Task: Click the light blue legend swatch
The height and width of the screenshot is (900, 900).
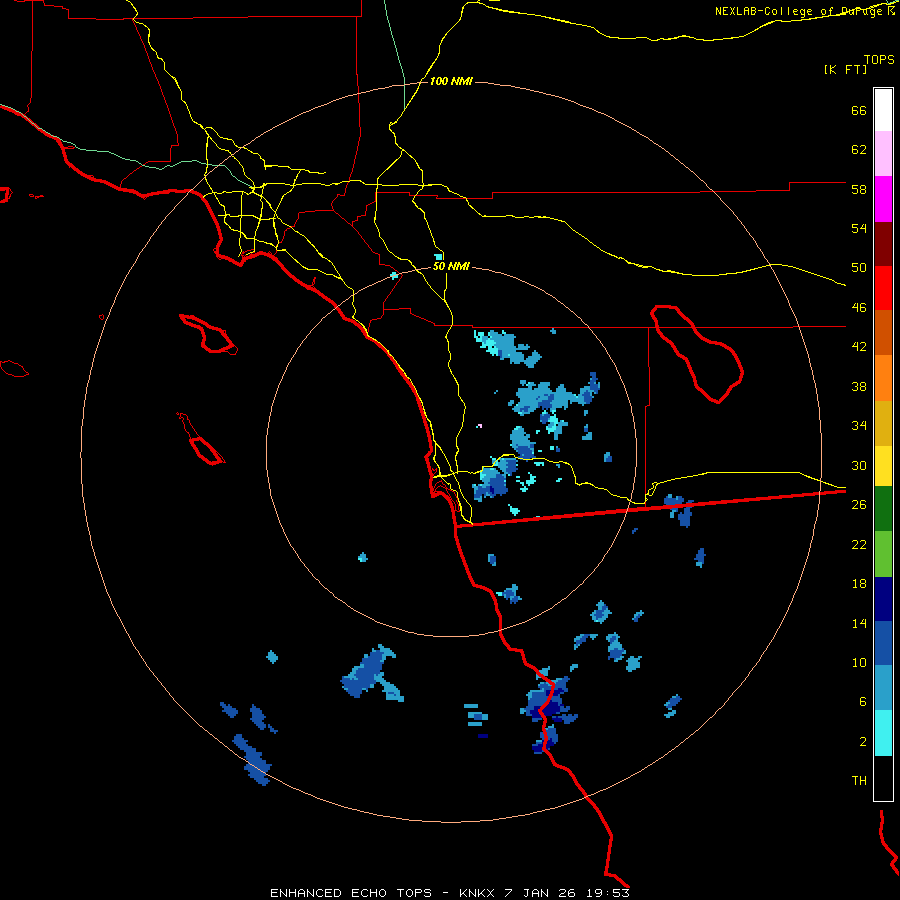Action: [x=883, y=688]
